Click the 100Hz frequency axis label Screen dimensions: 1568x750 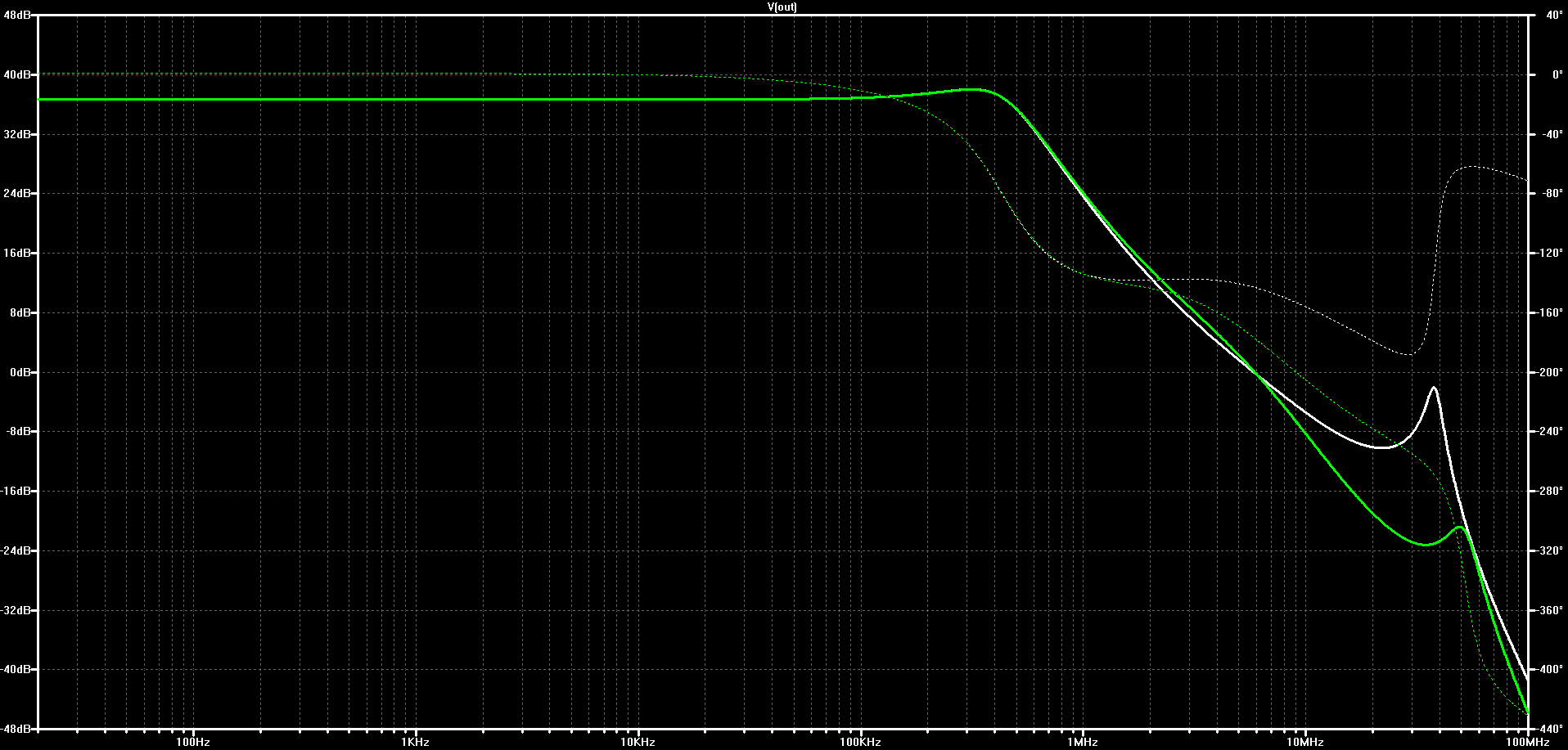click(x=193, y=743)
